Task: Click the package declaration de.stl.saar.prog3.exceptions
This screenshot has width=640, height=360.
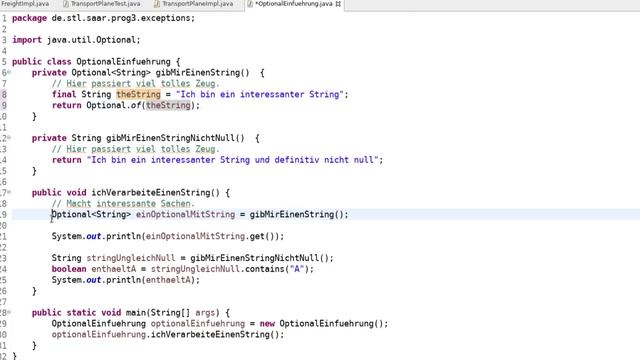Action: [x=104, y=18]
